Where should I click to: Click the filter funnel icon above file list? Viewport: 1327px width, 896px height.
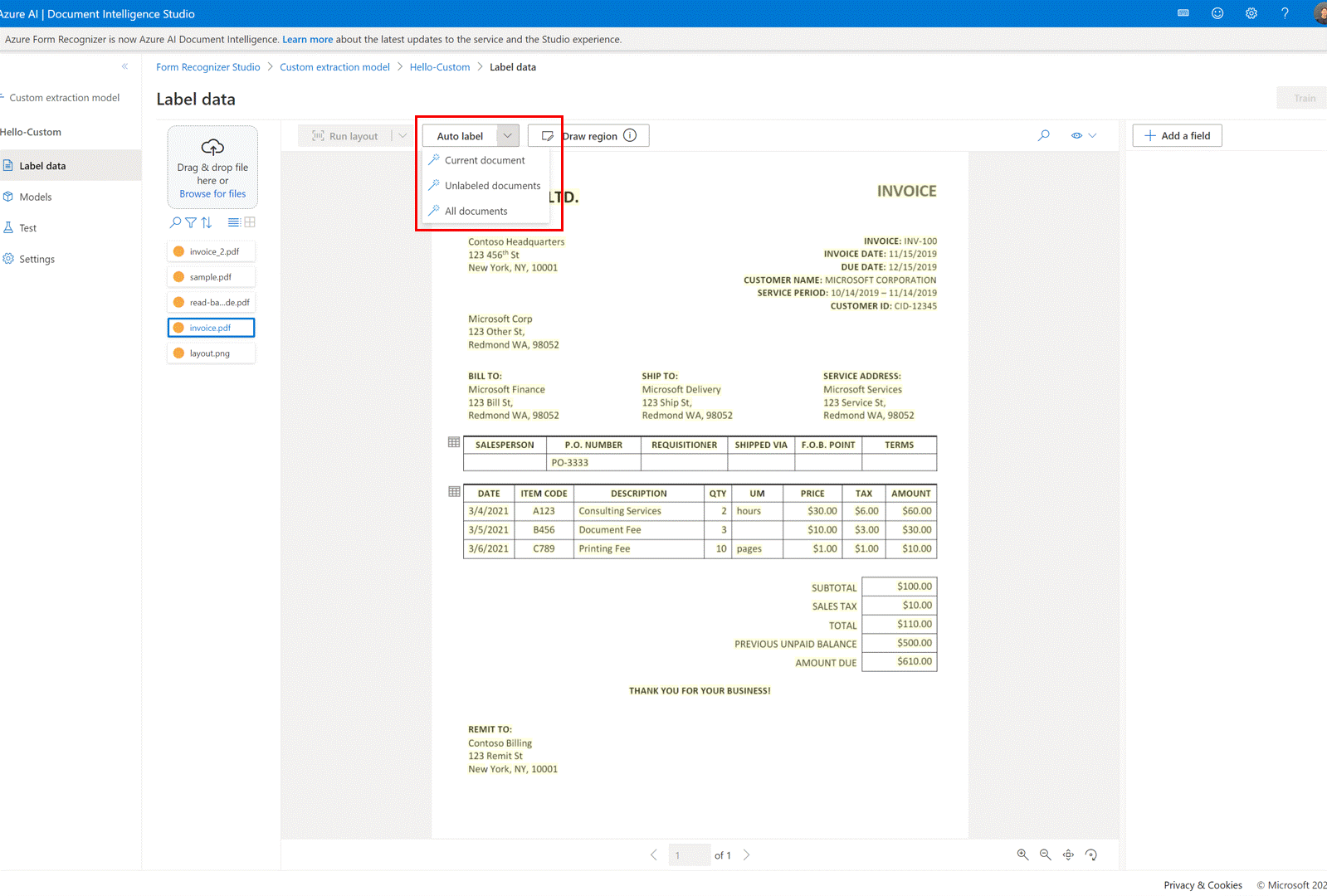coord(191,222)
